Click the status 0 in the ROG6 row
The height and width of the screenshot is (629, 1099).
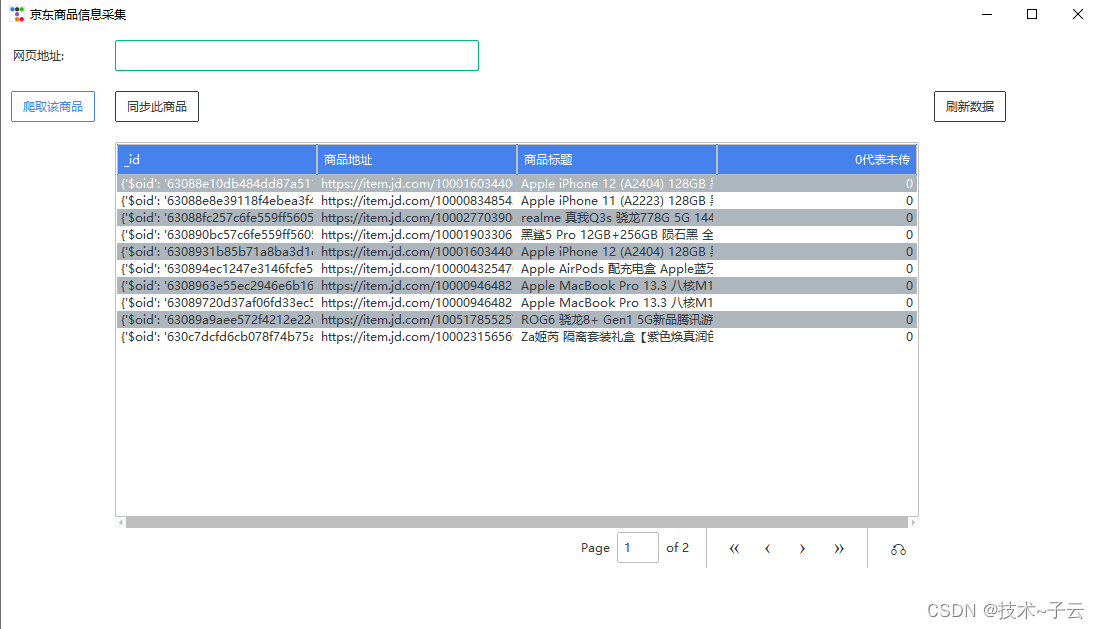[909, 320]
